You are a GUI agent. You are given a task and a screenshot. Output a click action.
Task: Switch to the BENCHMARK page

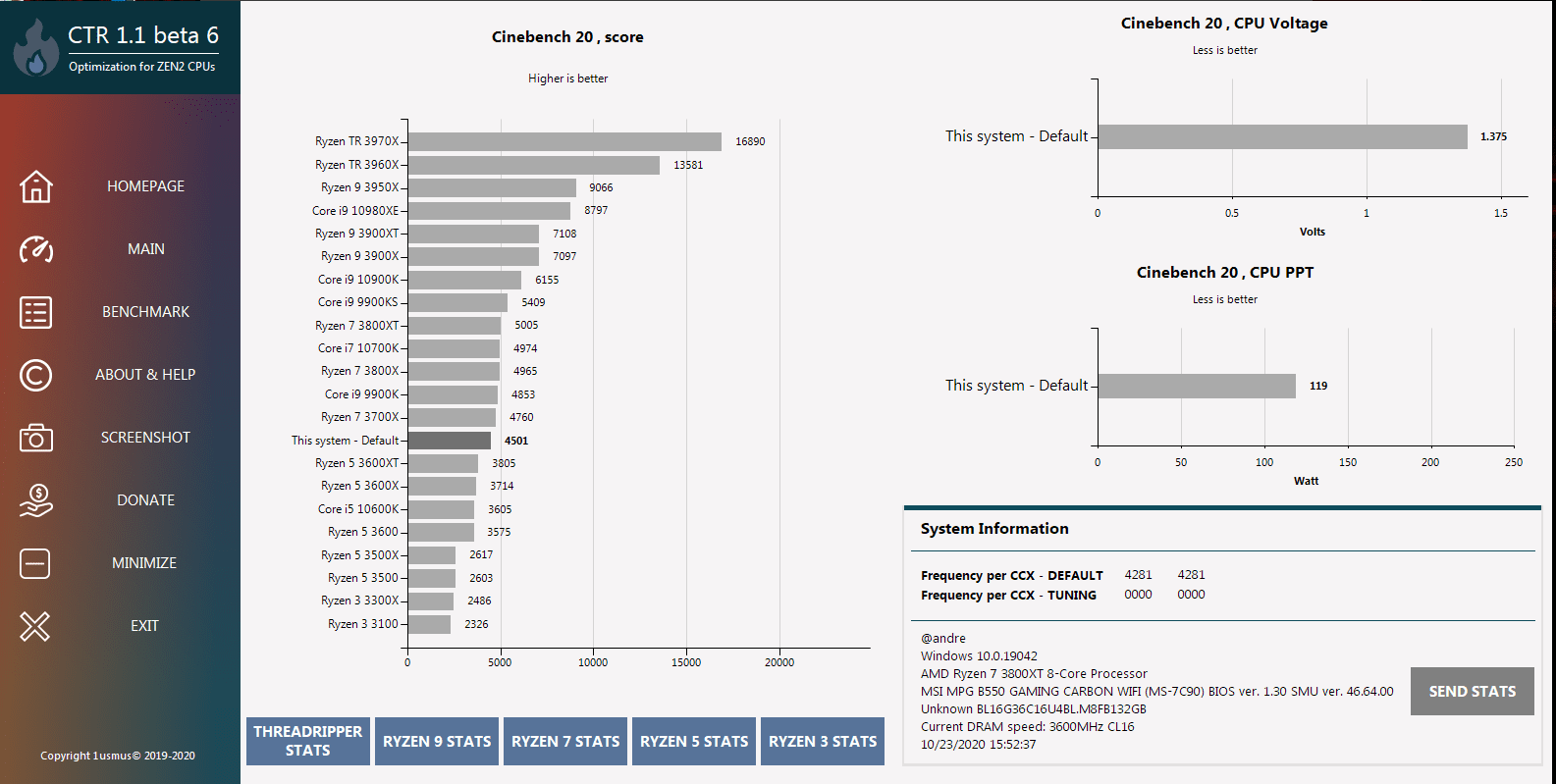tap(145, 312)
